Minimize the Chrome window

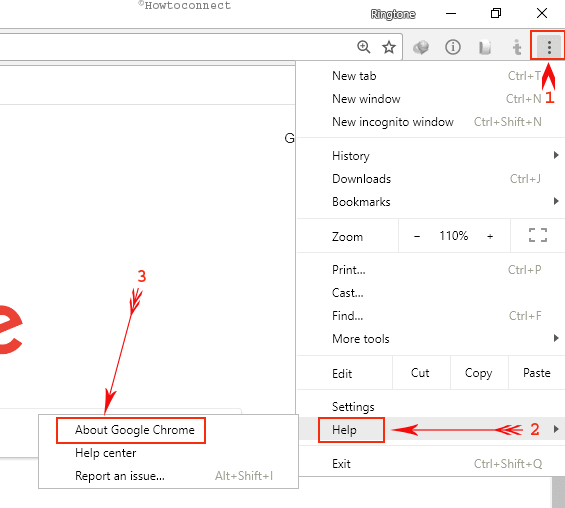[x=451, y=14]
